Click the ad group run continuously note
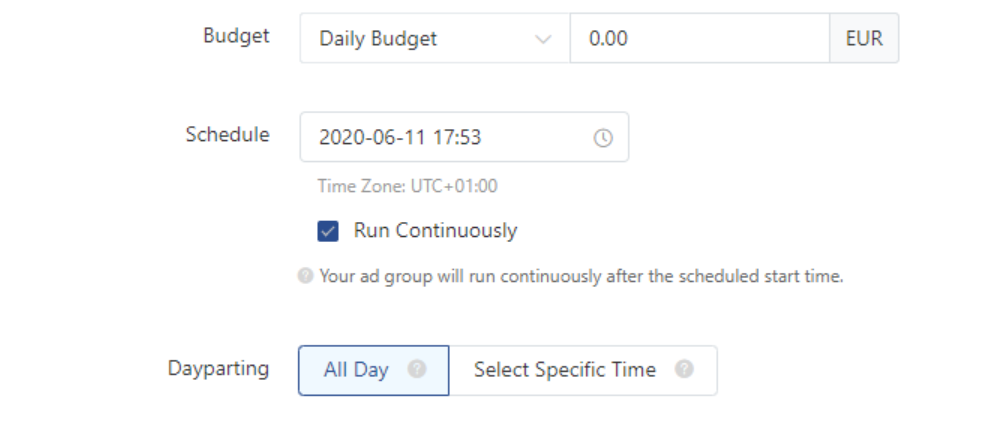Viewport: 988px width, 434px height. click(x=581, y=276)
